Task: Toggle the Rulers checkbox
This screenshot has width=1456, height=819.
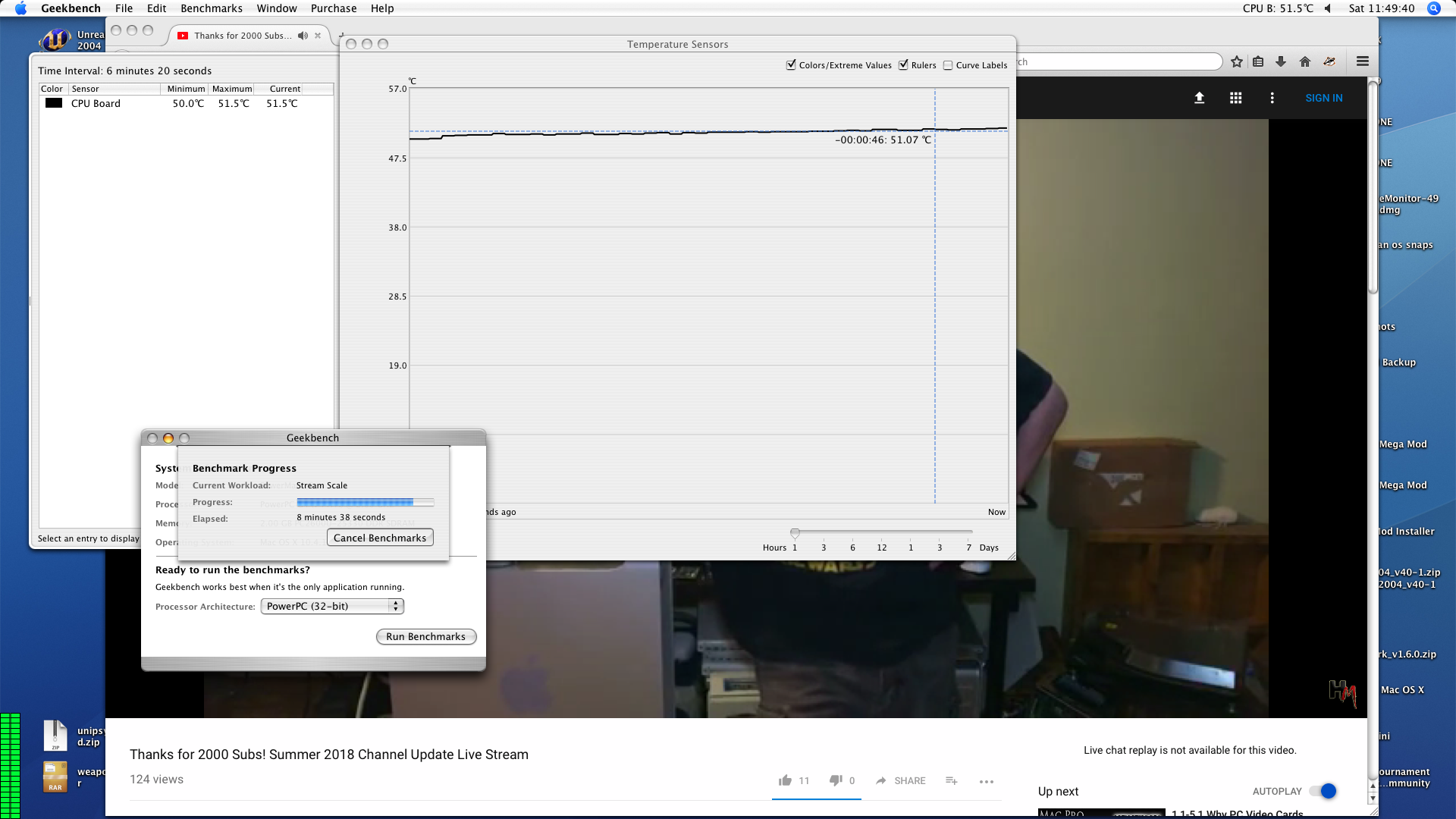Action: (x=903, y=65)
